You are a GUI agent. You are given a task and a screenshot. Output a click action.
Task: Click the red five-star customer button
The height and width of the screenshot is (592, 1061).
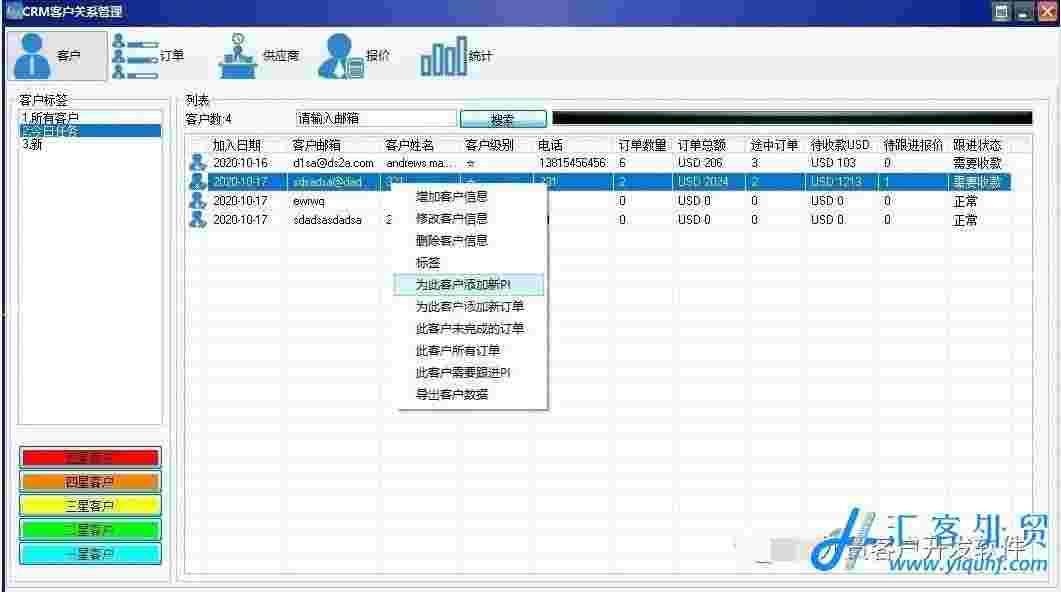90,458
